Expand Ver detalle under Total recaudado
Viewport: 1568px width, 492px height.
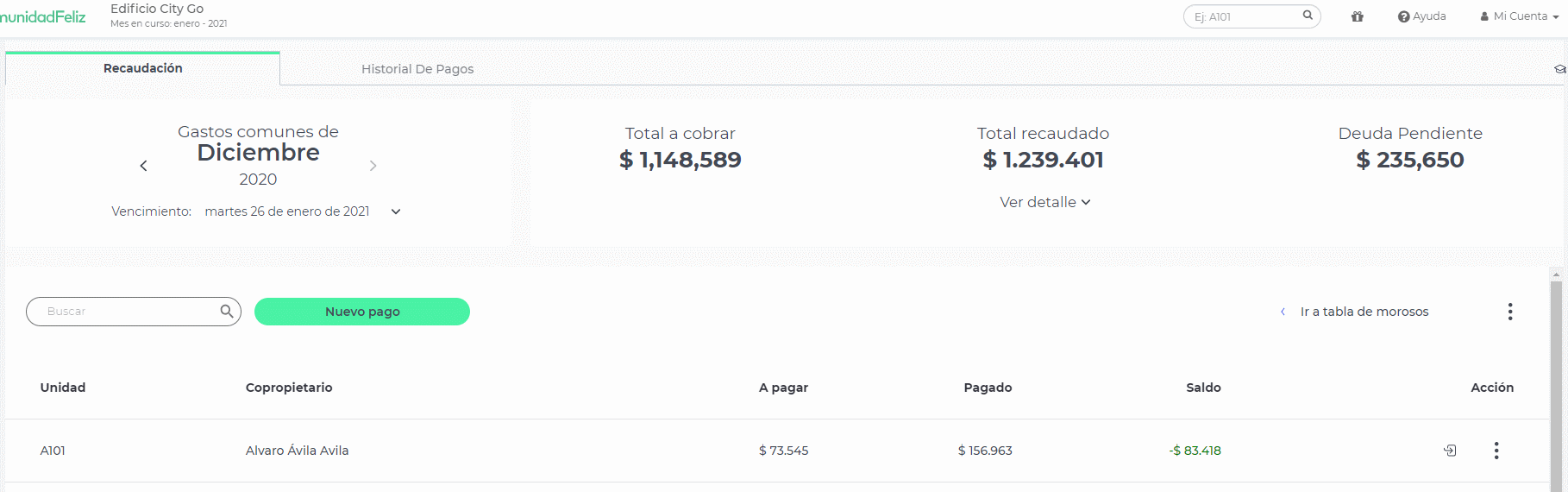(x=1045, y=202)
